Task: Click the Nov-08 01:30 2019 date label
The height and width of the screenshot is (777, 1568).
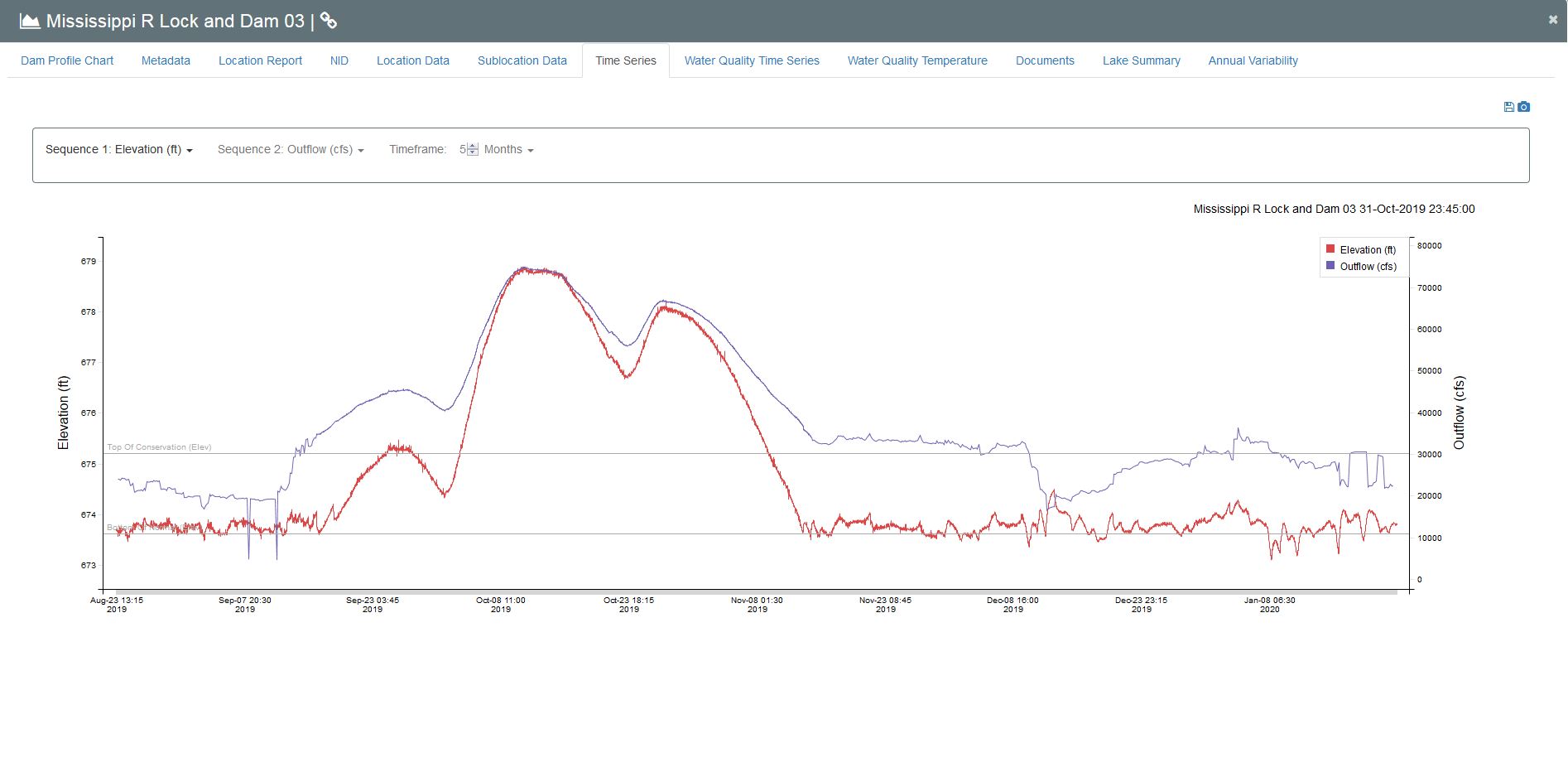Action: click(758, 605)
